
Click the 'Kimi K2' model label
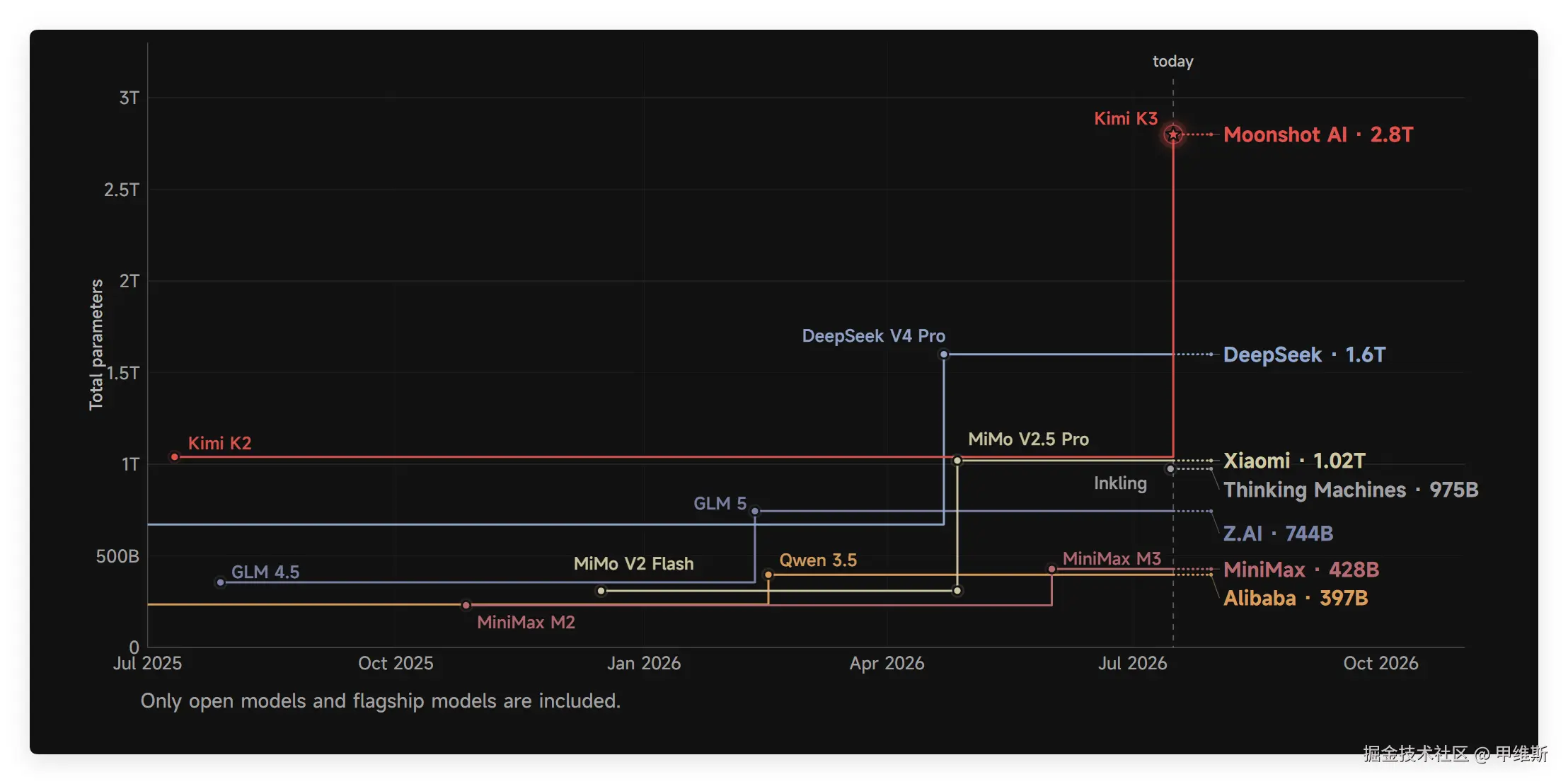(219, 443)
